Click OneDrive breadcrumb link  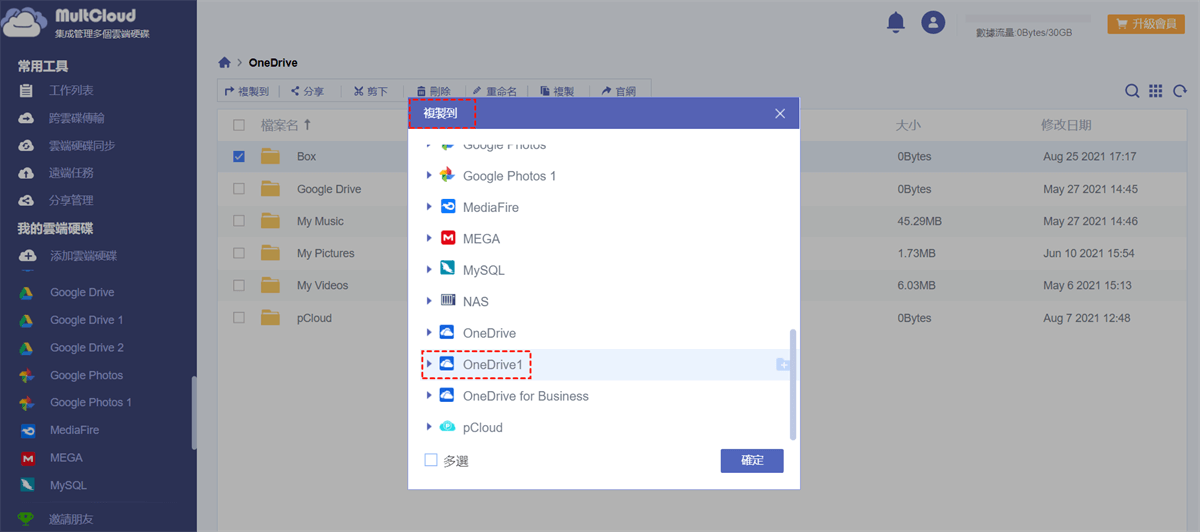coord(272,62)
